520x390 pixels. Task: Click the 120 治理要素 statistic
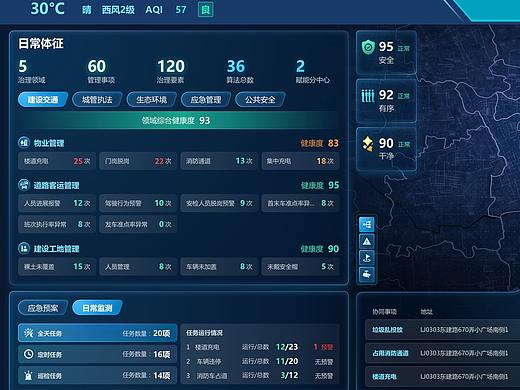[x=170, y=71]
